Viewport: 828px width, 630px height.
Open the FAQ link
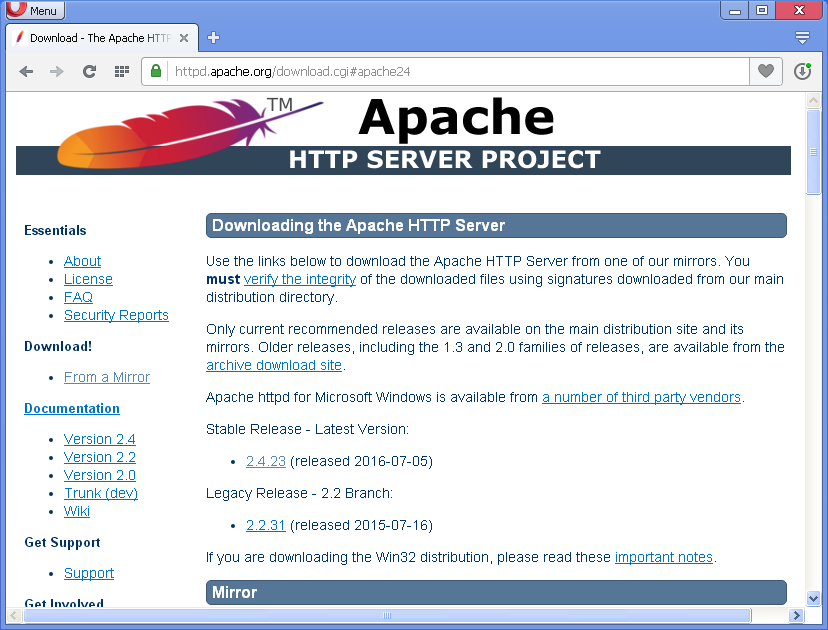point(78,297)
